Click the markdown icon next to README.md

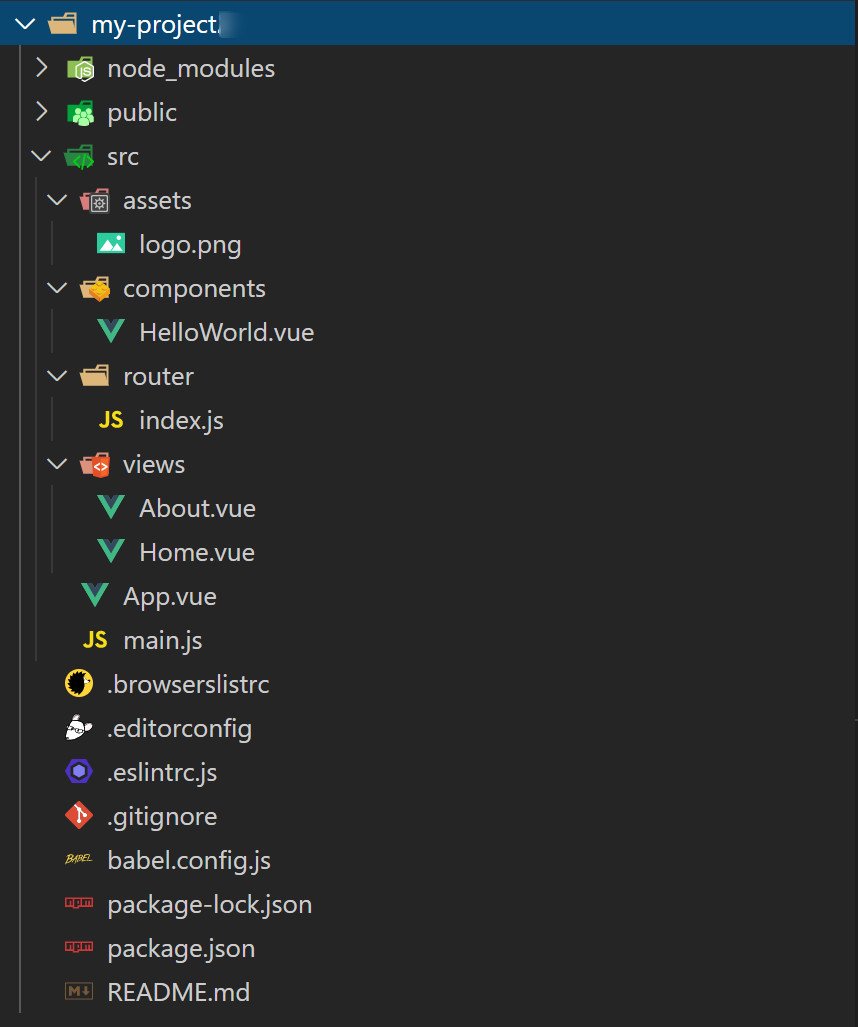79,991
